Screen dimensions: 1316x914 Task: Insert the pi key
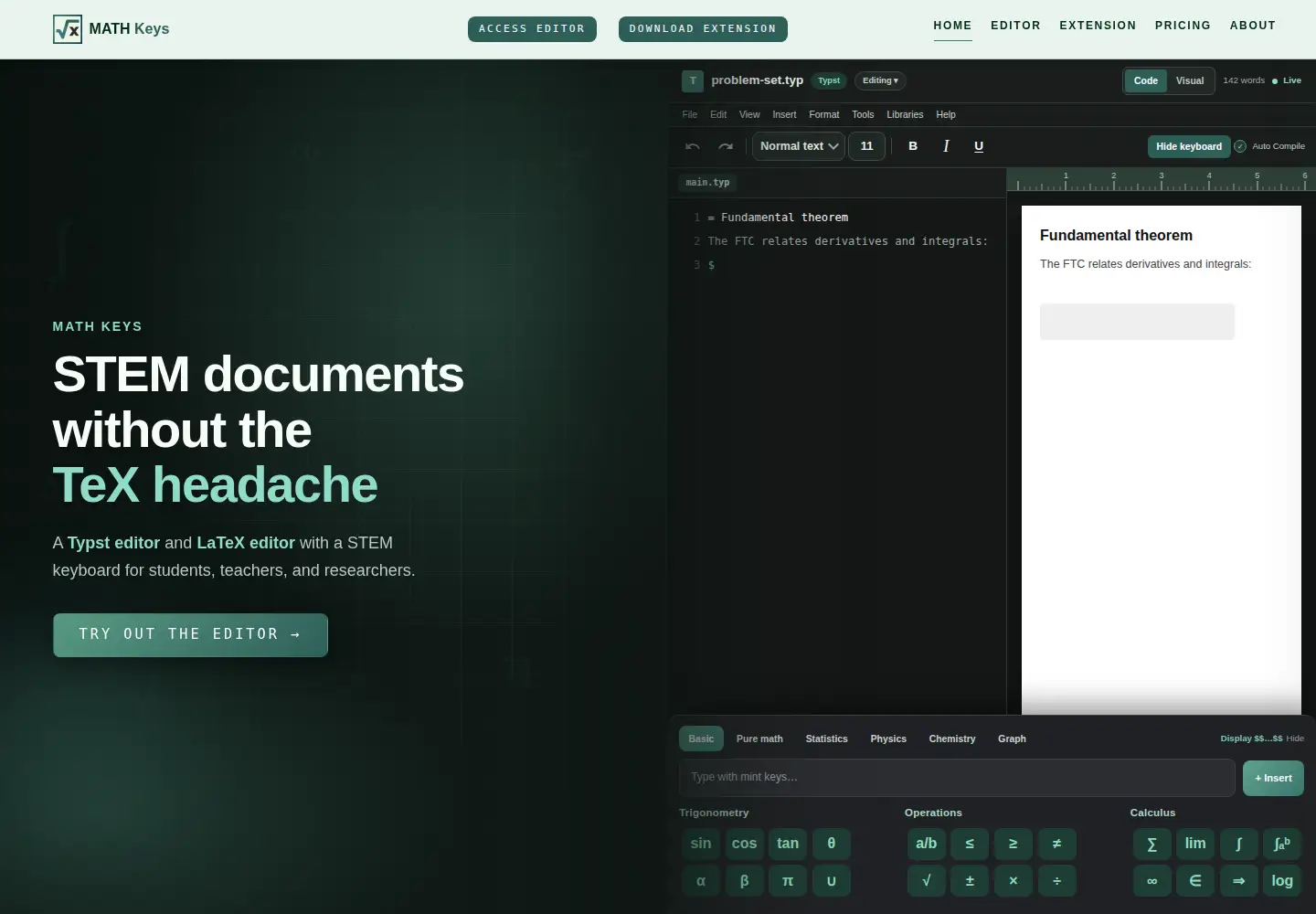(x=788, y=881)
